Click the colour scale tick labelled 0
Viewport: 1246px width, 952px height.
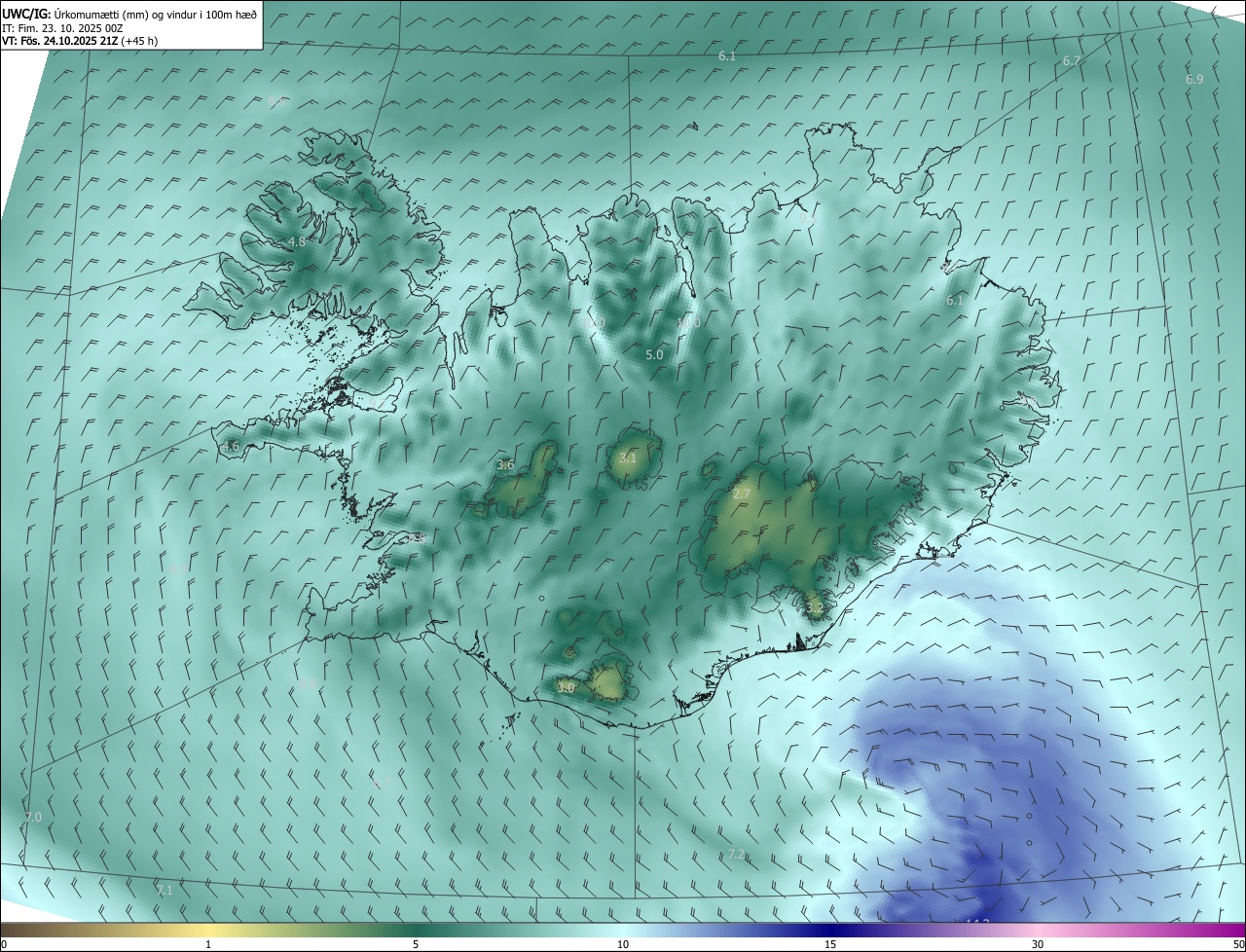tap(4, 944)
